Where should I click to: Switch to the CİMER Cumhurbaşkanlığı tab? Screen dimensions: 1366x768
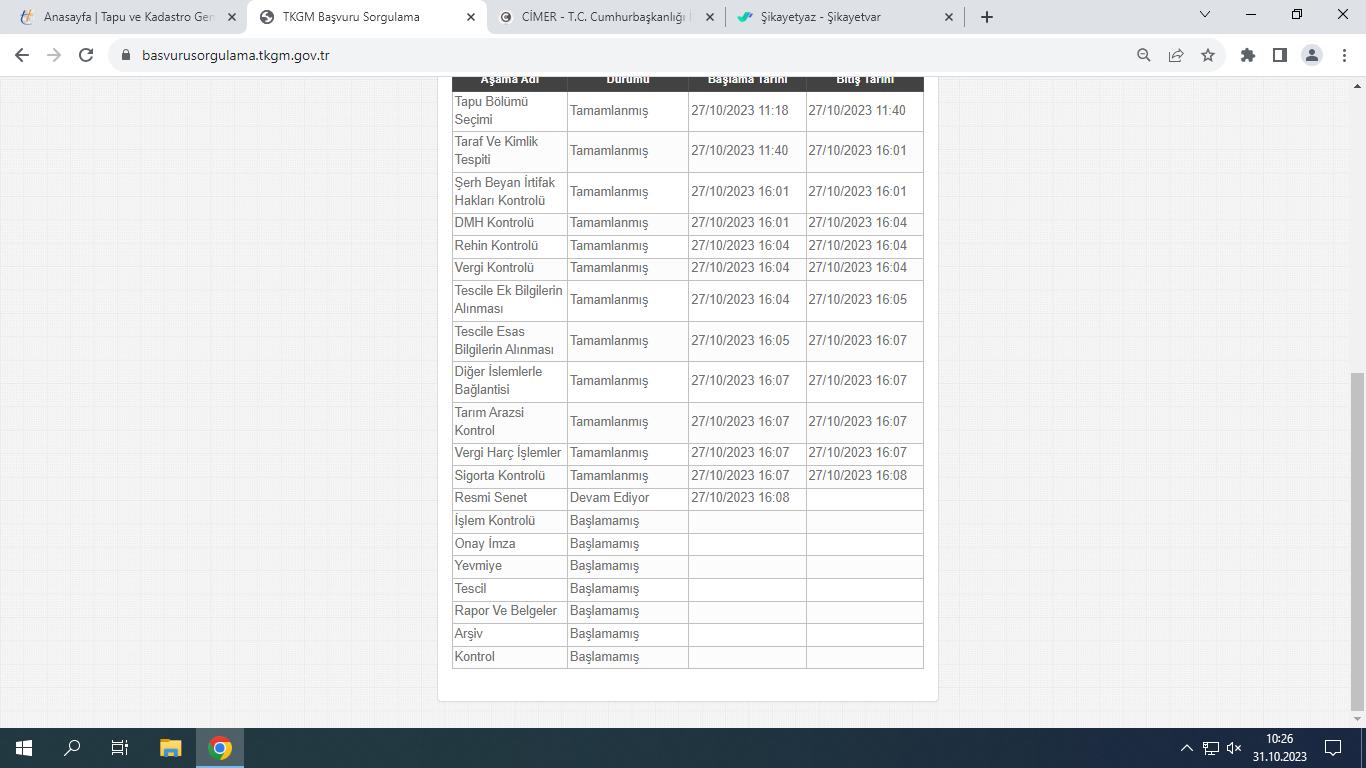(605, 17)
